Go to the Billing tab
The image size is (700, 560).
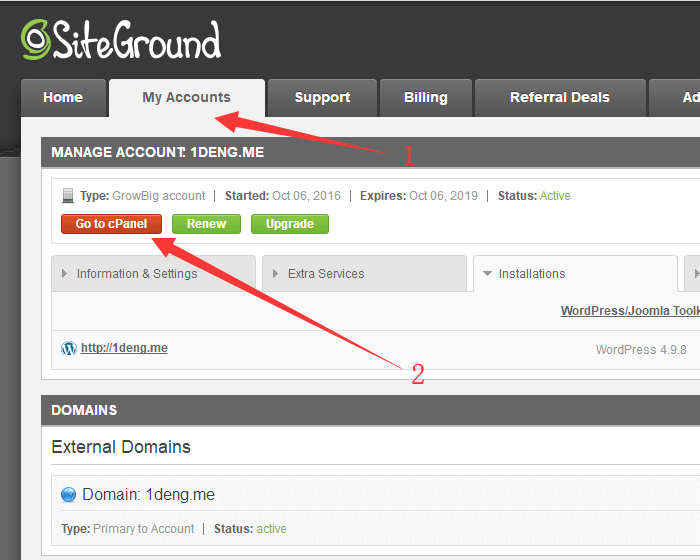click(x=425, y=98)
